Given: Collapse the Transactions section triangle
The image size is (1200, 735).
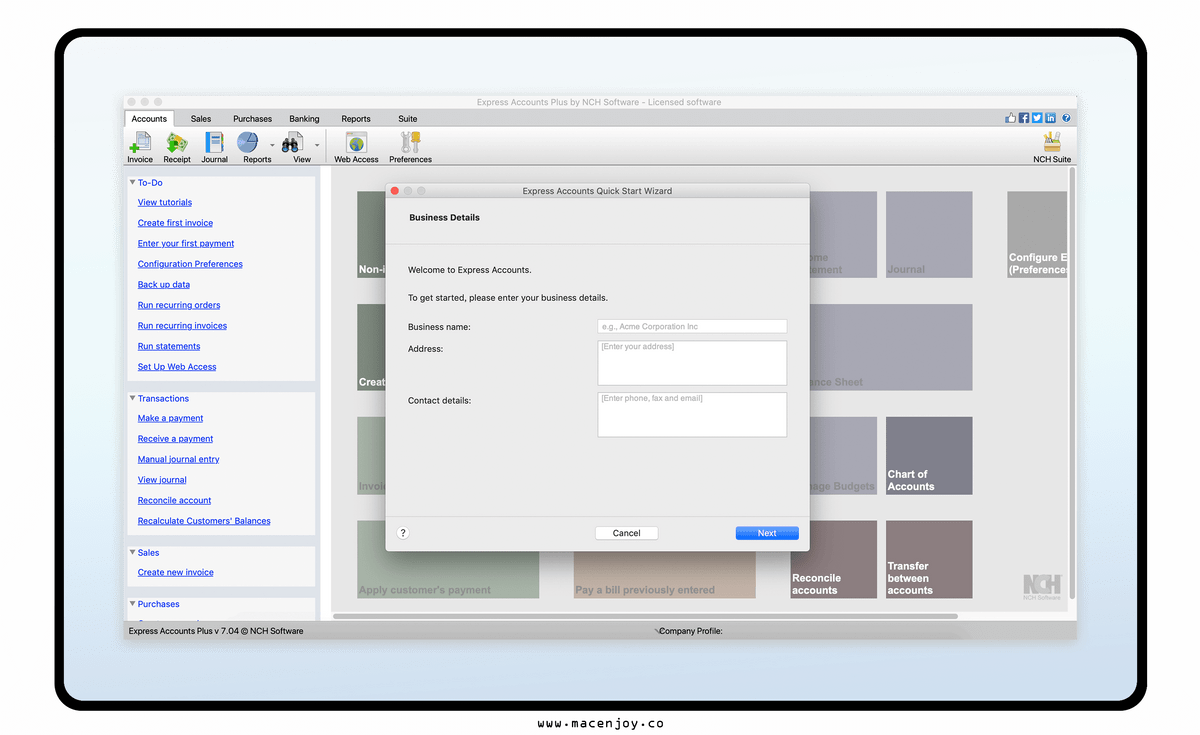Looking at the screenshot, I should [132, 398].
